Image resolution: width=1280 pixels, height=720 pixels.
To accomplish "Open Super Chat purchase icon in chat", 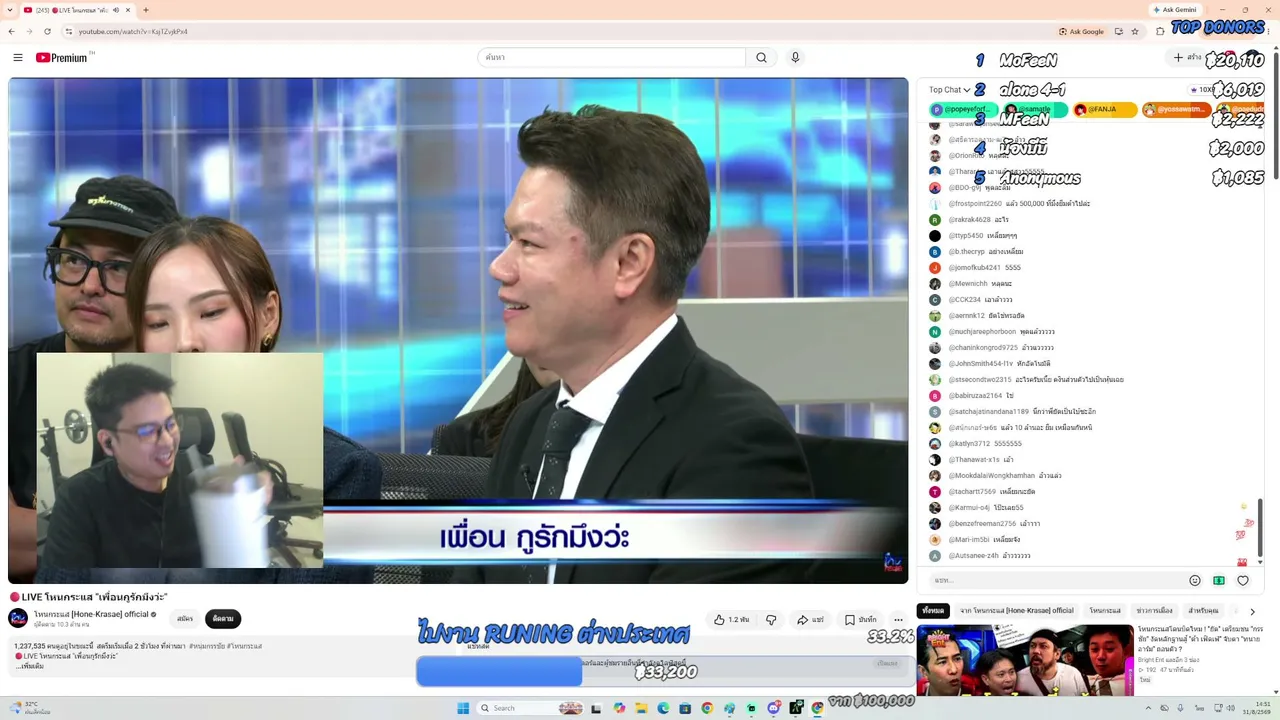I will [x=1219, y=580].
